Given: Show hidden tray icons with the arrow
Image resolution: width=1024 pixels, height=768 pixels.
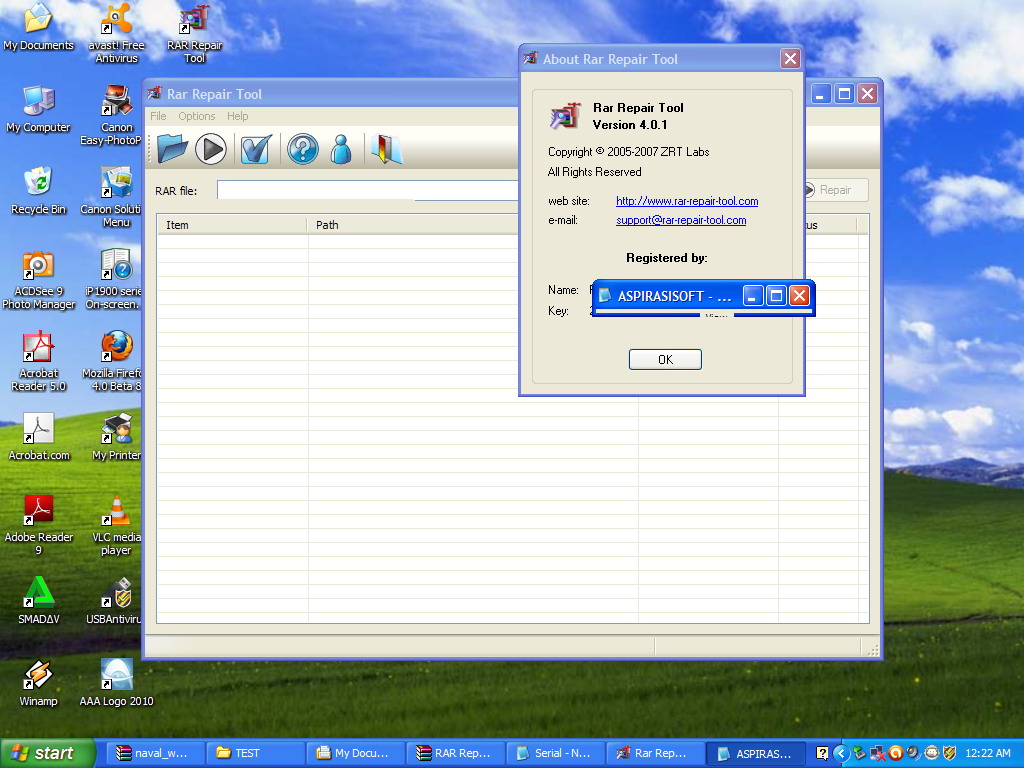Looking at the screenshot, I should 841,754.
